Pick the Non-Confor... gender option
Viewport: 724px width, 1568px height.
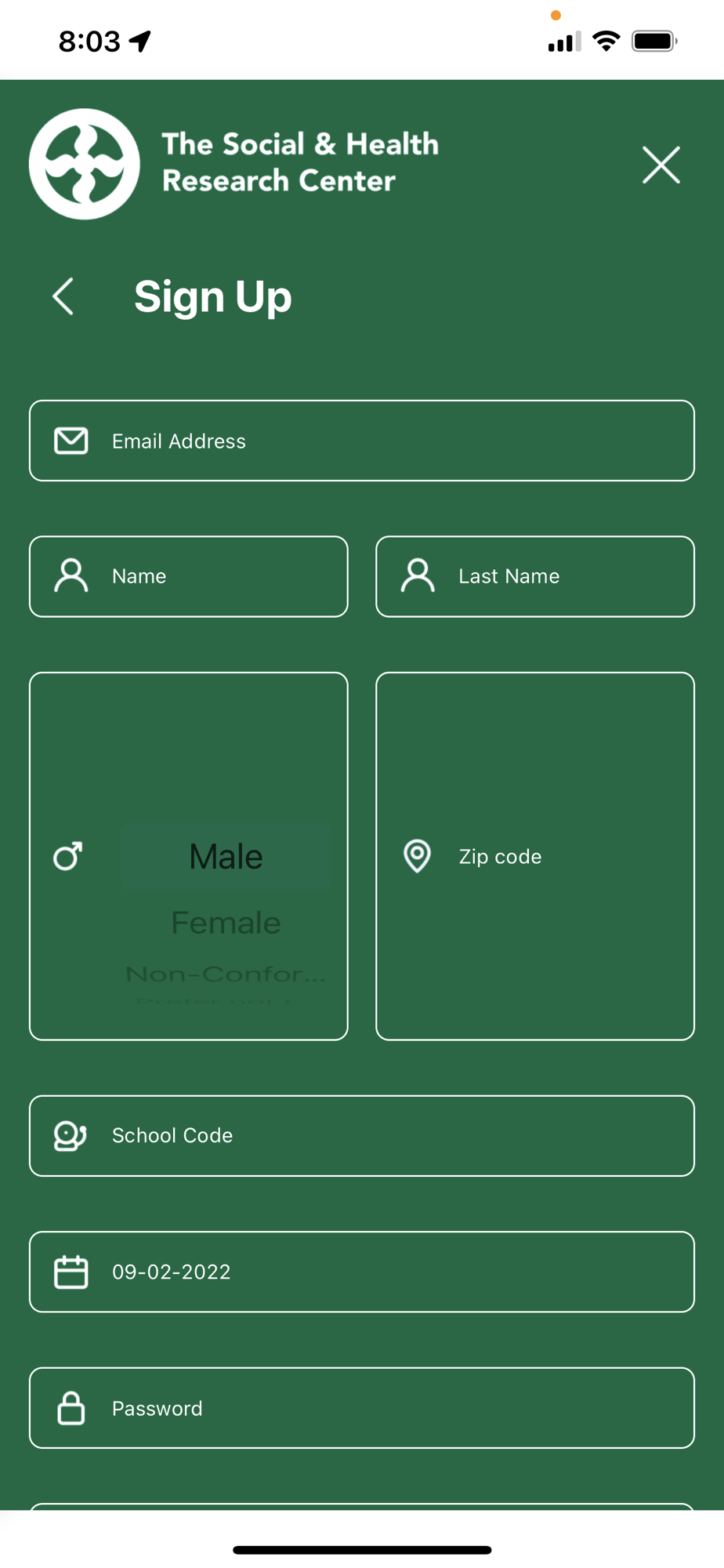(226, 974)
